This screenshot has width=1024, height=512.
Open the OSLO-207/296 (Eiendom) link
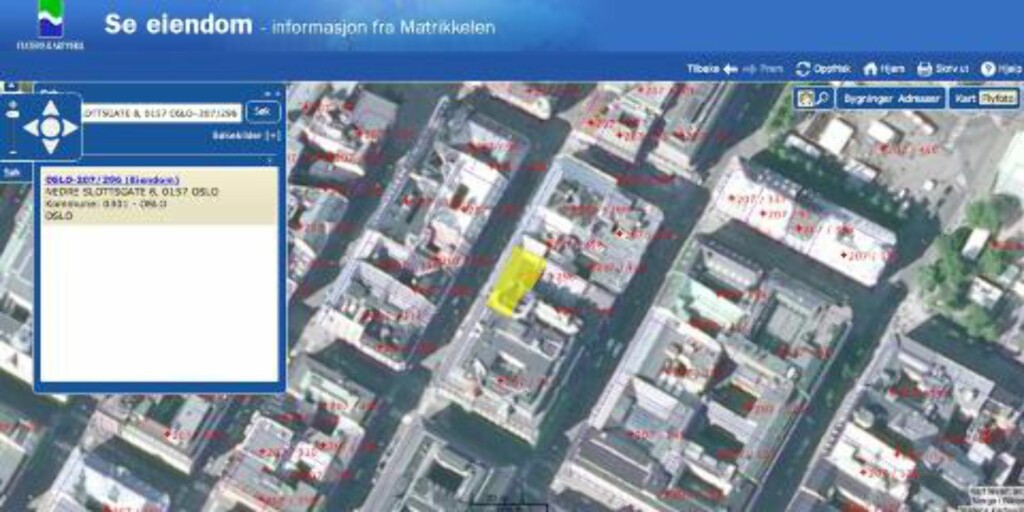pyautogui.click(x=112, y=180)
